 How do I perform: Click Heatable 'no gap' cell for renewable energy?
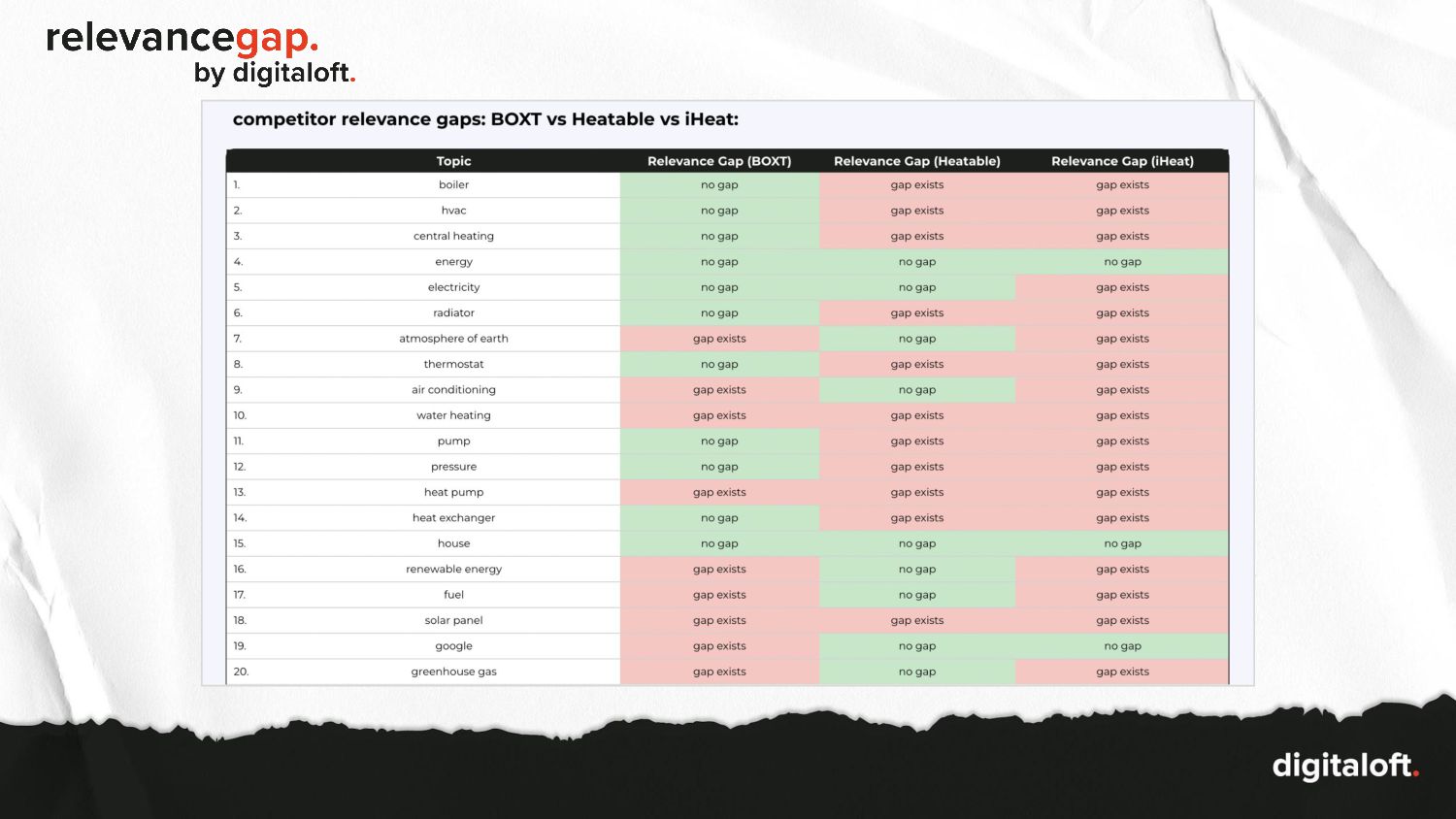[x=917, y=570]
